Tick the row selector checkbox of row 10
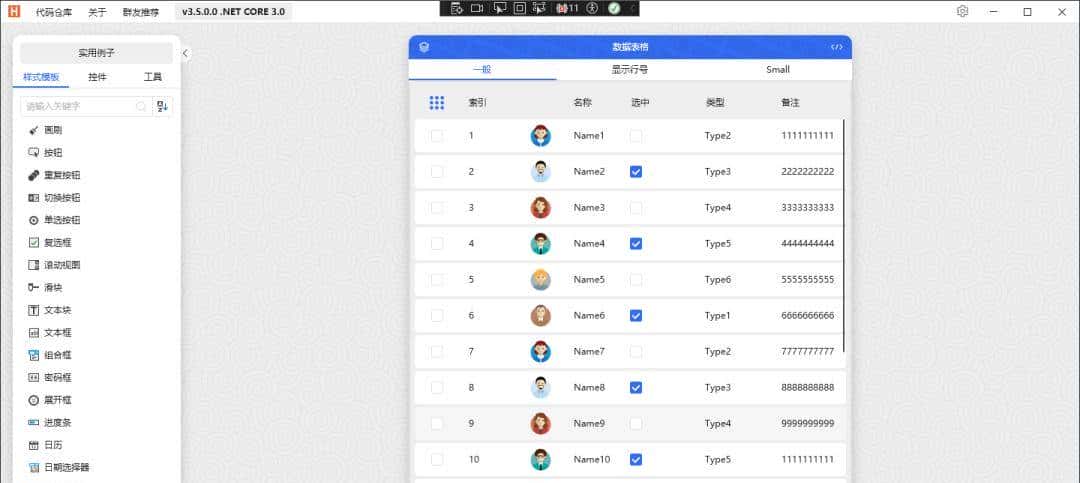The width and height of the screenshot is (1080, 483). pos(437,459)
